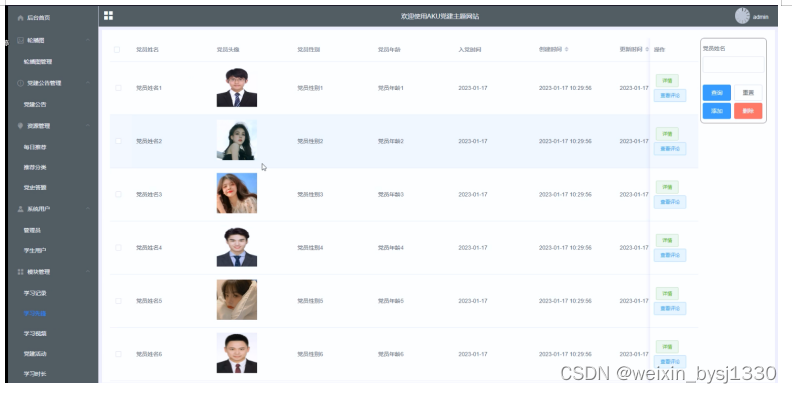792x393 pixels.
Task: Open 详情 for row 党员姓名2
Action: coord(667,134)
